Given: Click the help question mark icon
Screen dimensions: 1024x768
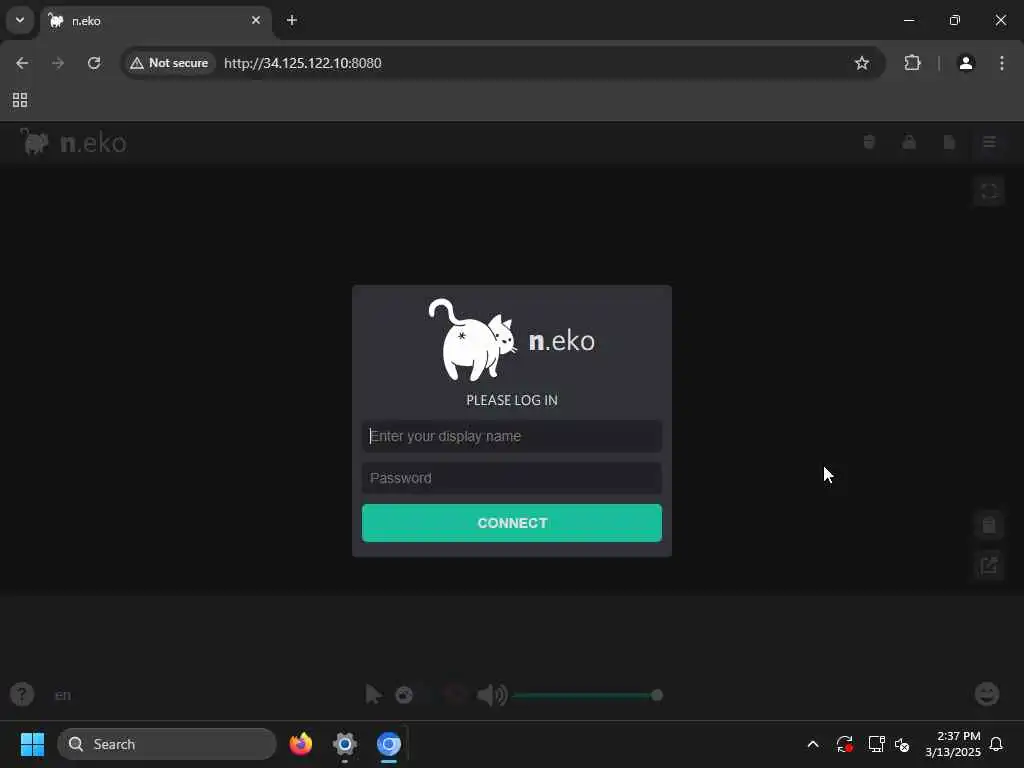Looking at the screenshot, I should click(x=22, y=694).
